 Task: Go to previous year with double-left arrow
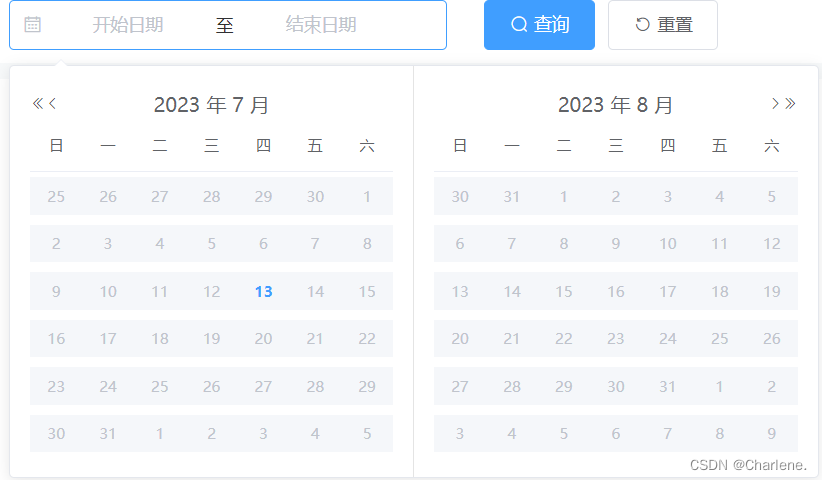tap(38, 103)
